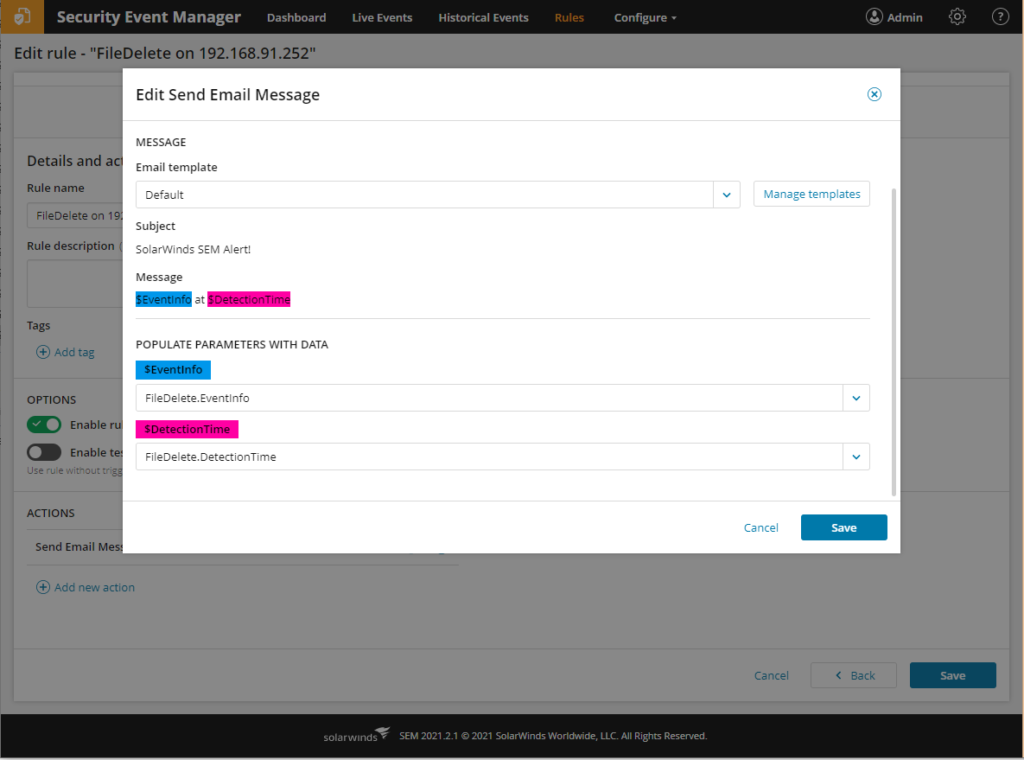The image size is (1024, 760).
Task: Cancel editing the rule on the page
Action: pyautogui.click(x=771, y=675)
